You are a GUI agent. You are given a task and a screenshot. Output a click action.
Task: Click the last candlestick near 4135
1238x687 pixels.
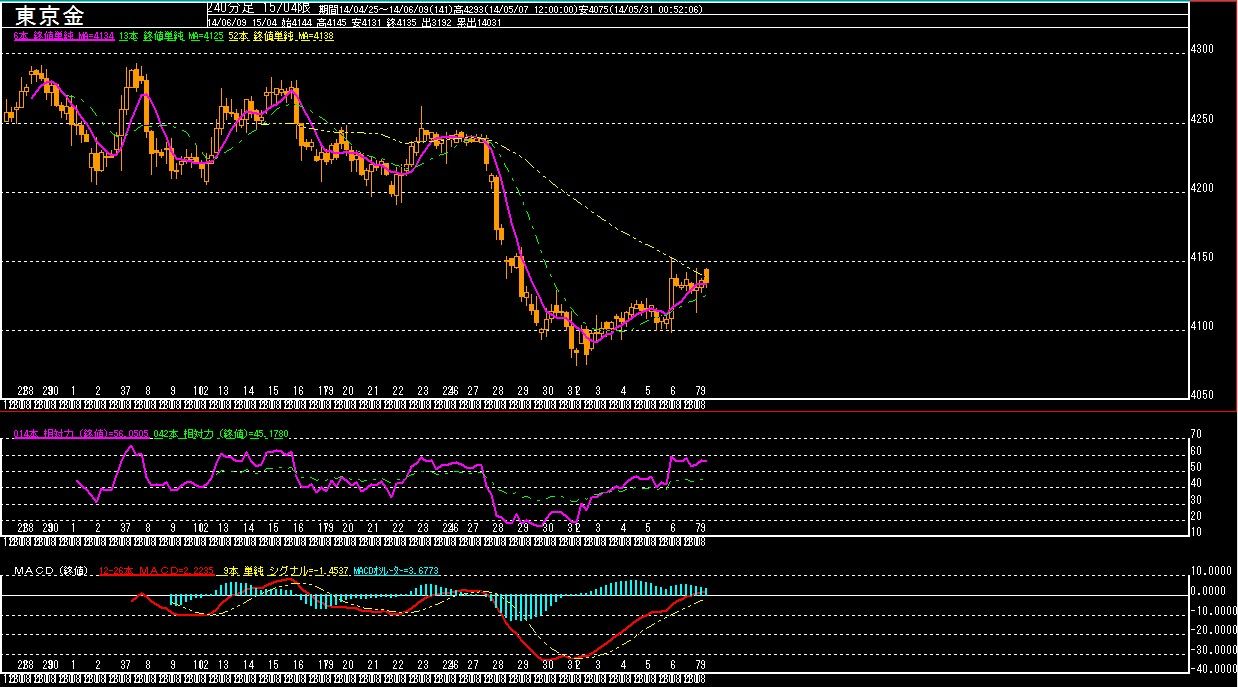tap(707, 276)
